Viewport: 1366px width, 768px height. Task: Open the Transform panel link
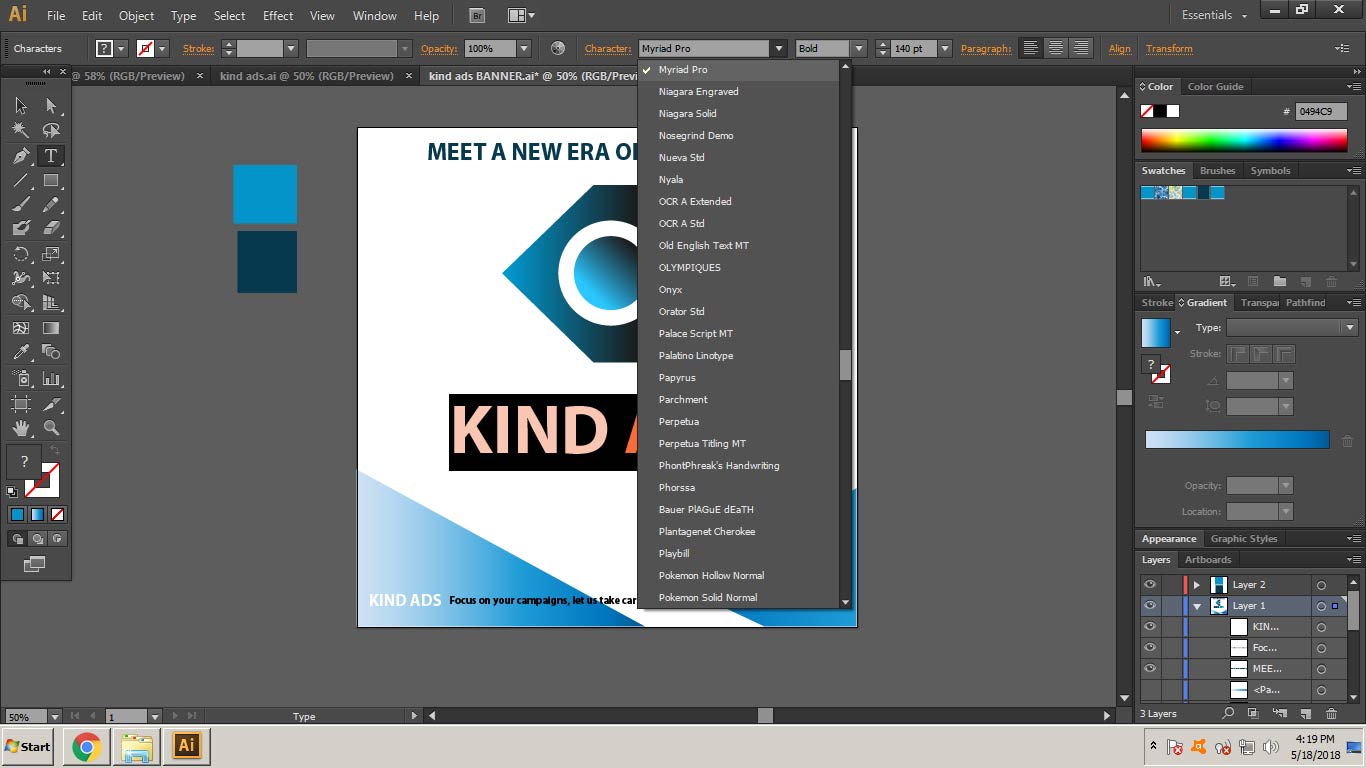pyautogui.click(x=1169, y=48)
